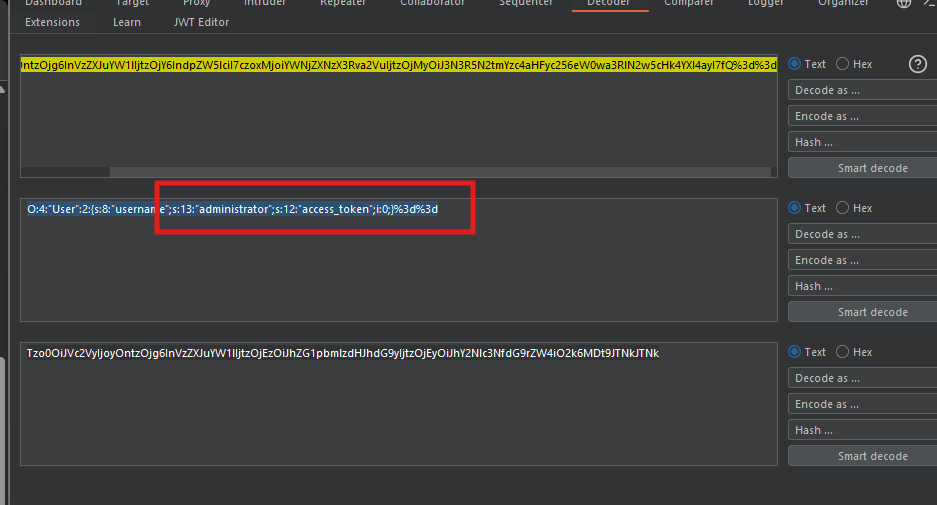
Task: Open the Intruder tab
Action: [x=265, y=4]
